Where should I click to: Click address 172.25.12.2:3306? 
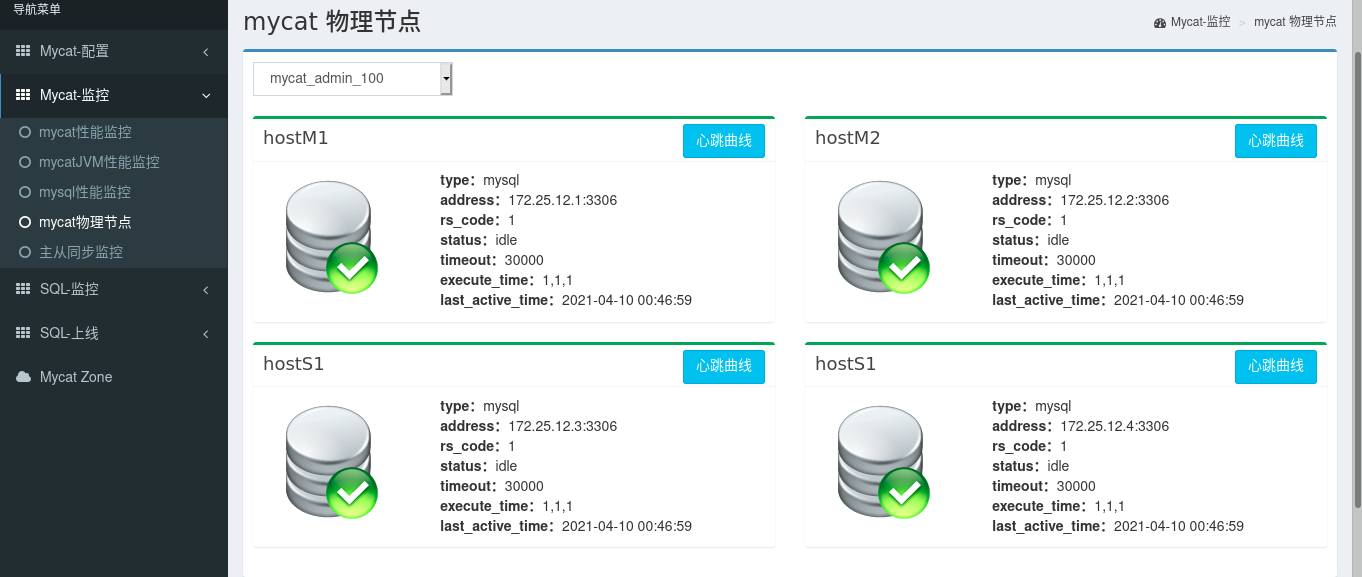tap(1115, 200)
